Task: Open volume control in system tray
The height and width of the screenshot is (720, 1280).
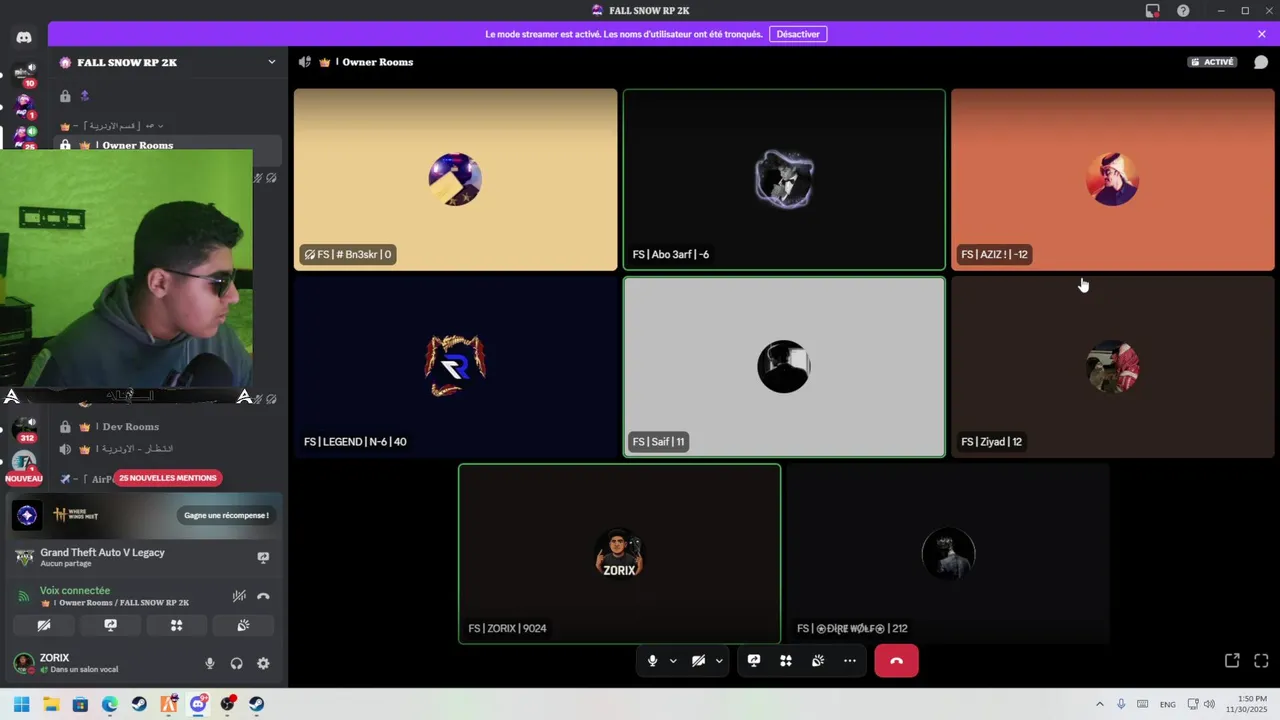Action: click(1209, 704)
